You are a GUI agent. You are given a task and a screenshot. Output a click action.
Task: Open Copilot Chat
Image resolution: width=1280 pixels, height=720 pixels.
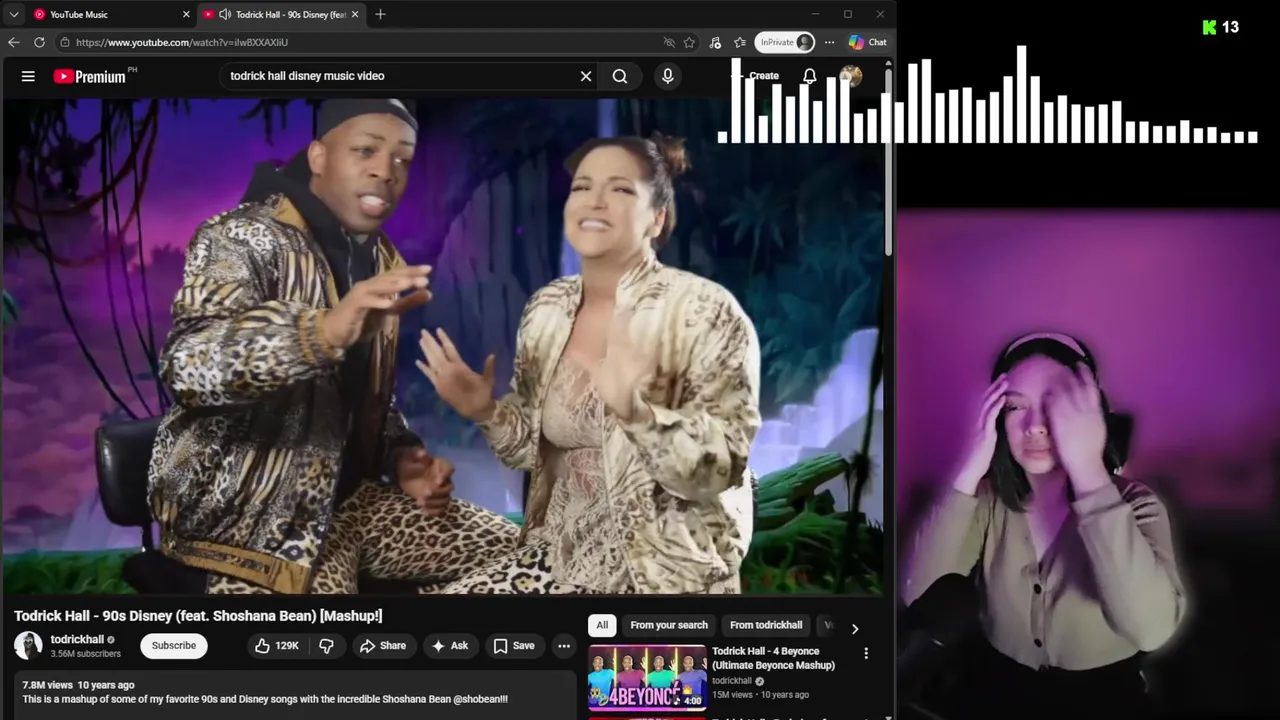867,42
